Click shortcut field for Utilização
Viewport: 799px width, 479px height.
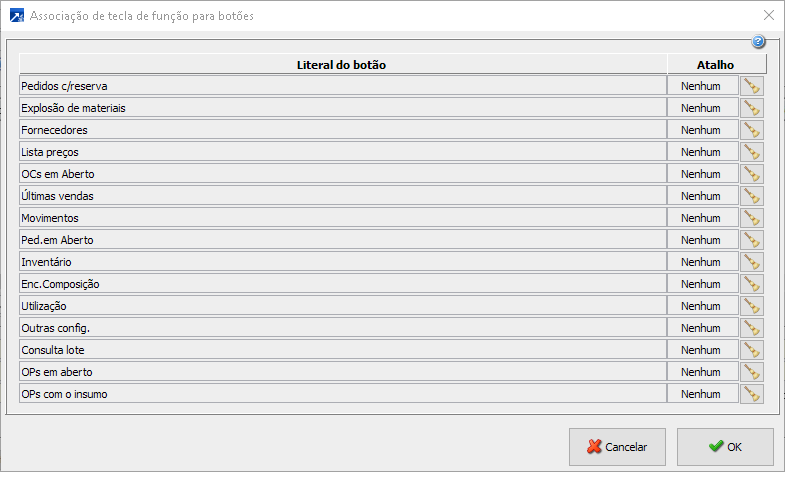[701, 306]
